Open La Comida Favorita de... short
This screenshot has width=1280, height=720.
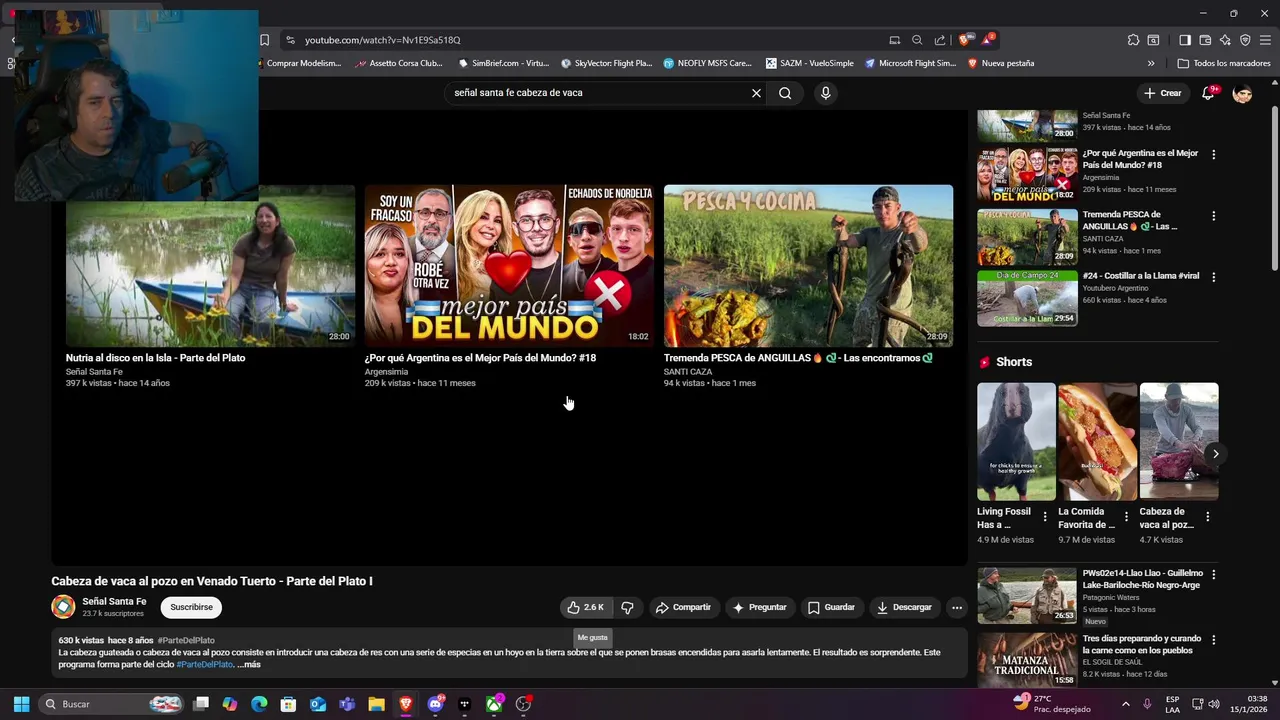coord(1097,441)
